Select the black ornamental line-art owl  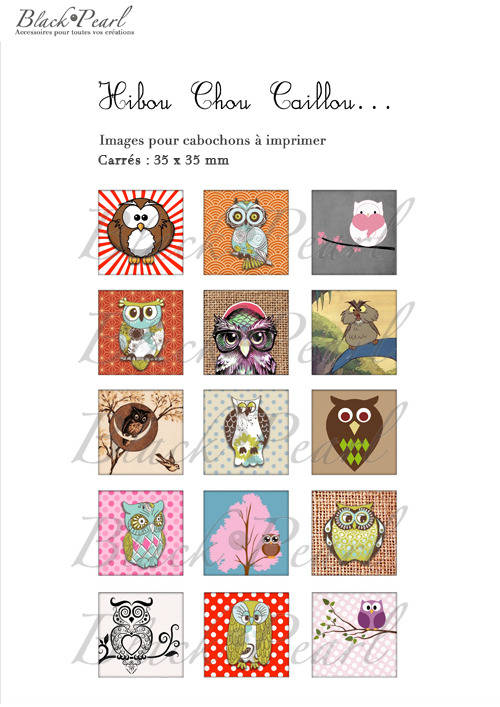tap(141, 635)
